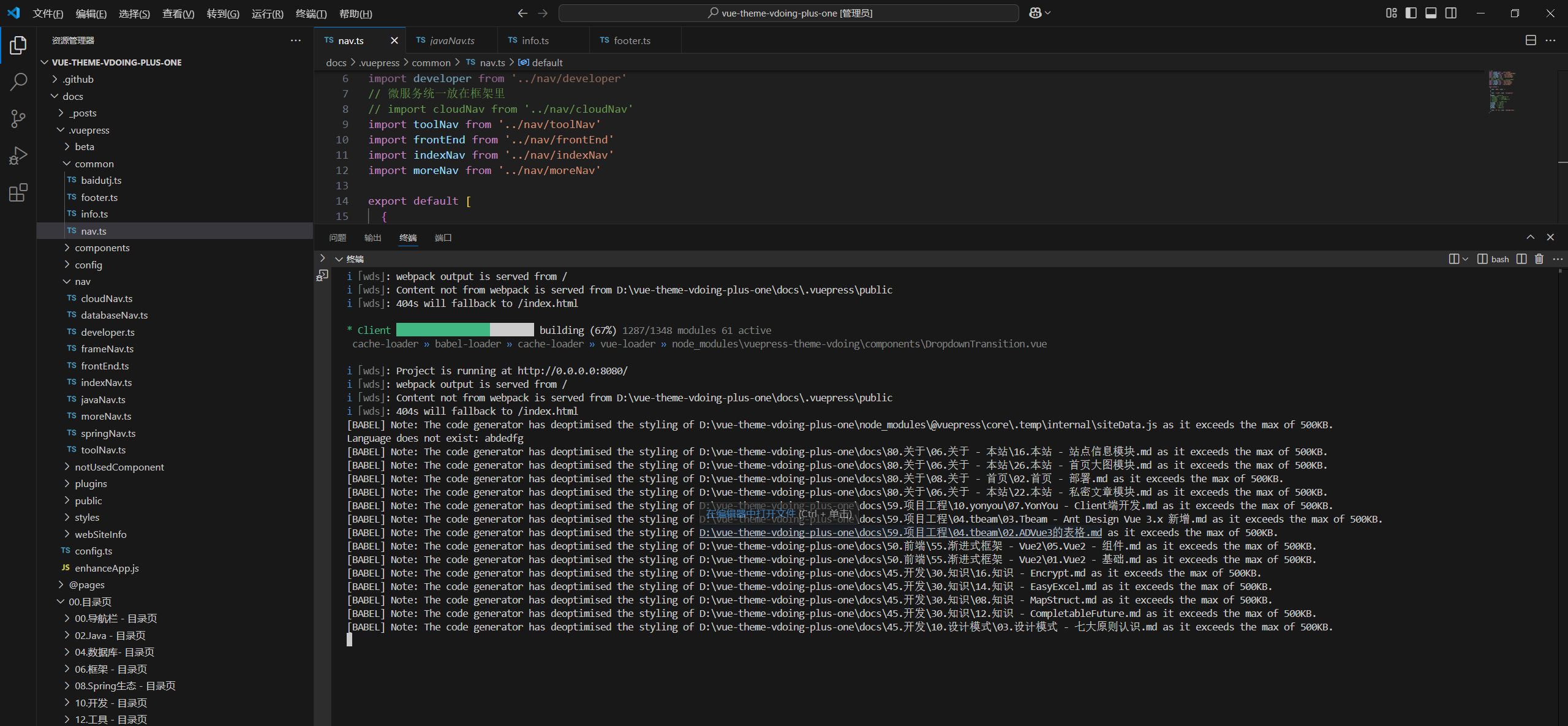Open the 编辑(E) menu
Screen dimensions: 1568x726
[x=91, y=13]
